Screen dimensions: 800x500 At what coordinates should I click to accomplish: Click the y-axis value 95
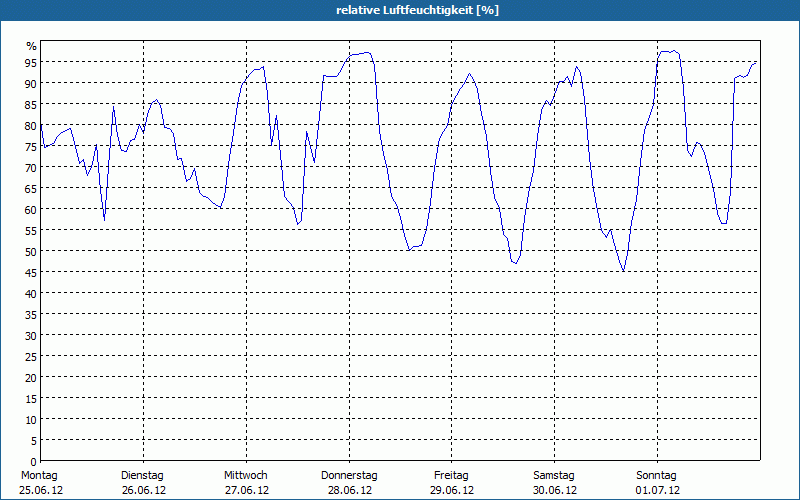pos(31,62)
